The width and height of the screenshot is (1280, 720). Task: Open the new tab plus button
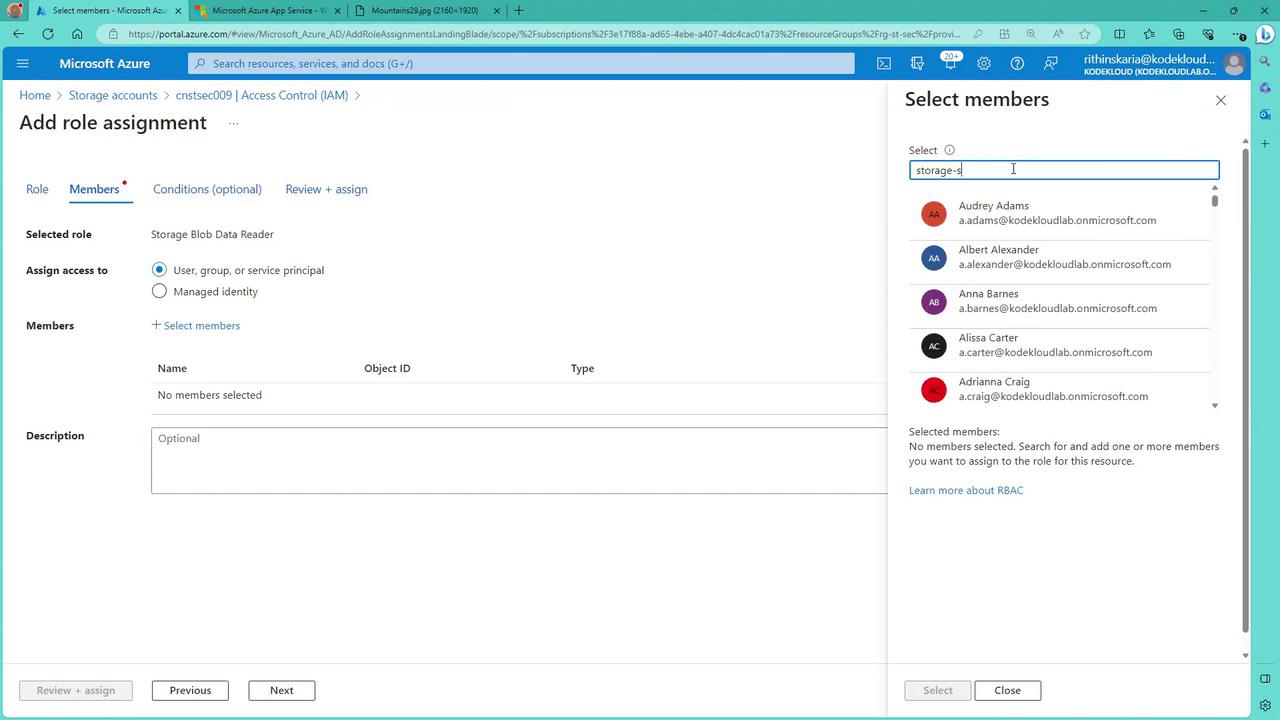pyautogui.click(x=518, y=11)
